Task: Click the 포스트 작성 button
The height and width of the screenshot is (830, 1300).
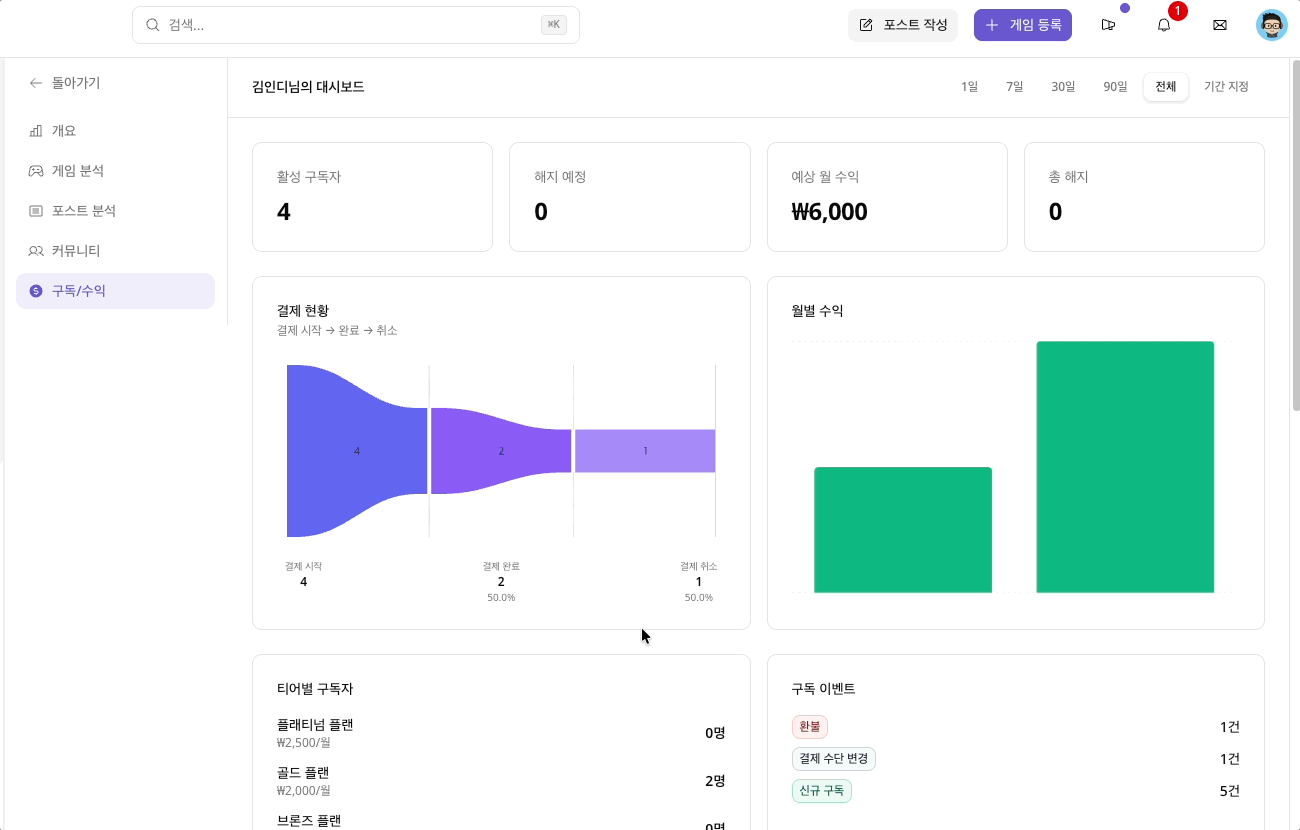Action: pyautogui.click(x=903, y=25)
